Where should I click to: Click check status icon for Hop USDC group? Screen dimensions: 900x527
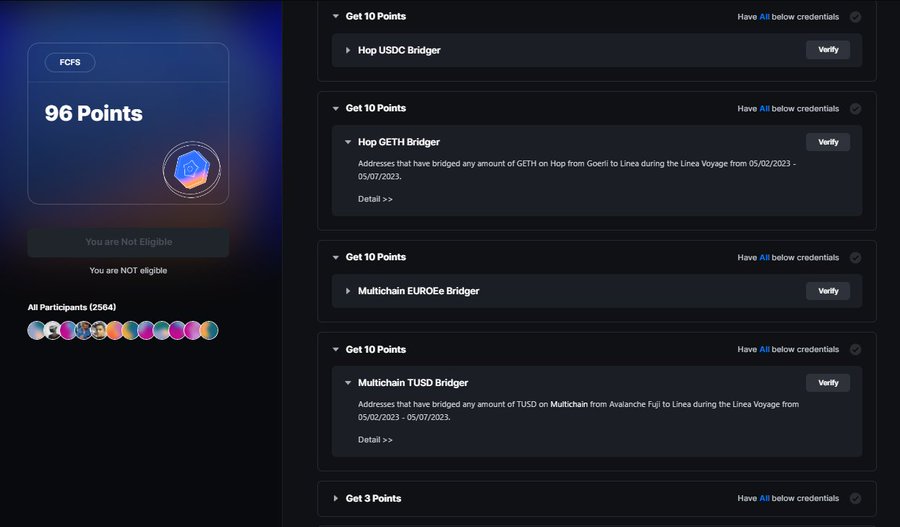855,17
